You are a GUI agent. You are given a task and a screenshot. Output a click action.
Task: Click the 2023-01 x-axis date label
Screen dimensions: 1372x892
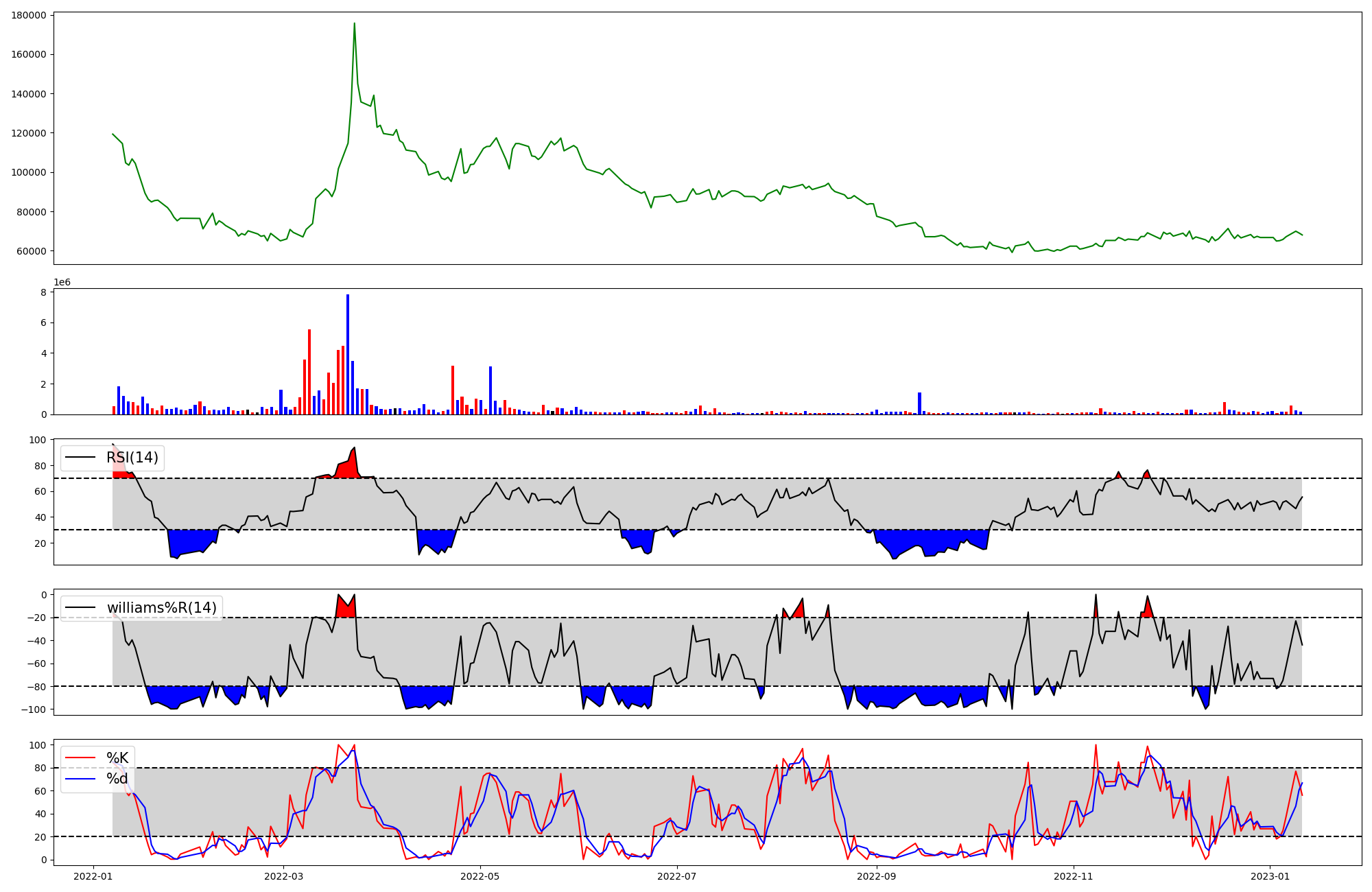coord(1270,876)
